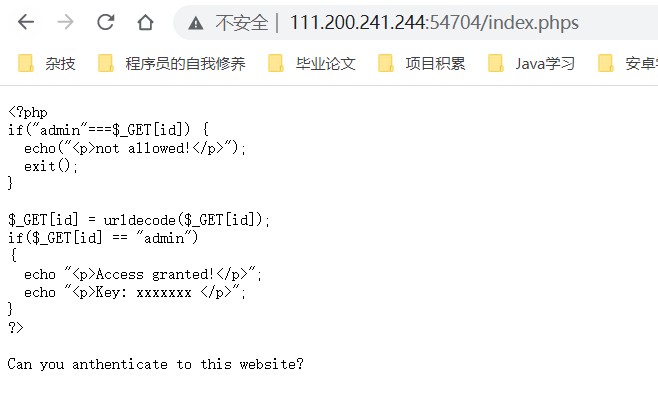The width and height of the screenshot is (658, 401).
Task: Expand the 毕业论文 bookmark folder
Action: (312, 64)
